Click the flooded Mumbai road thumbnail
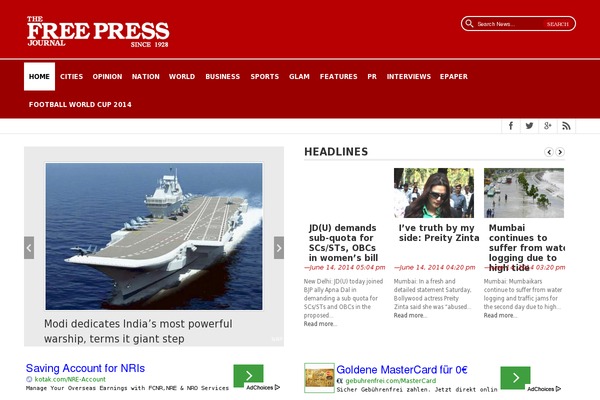 [x=523, y=193]
